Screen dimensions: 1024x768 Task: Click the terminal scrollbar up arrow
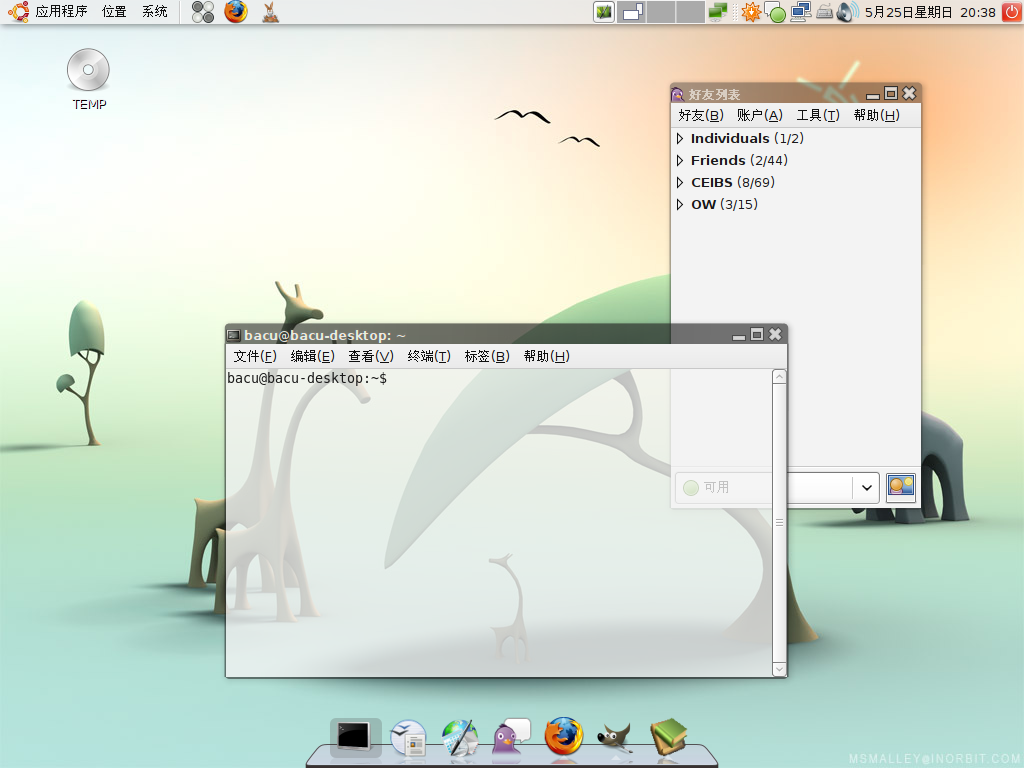tap(779, 377)
